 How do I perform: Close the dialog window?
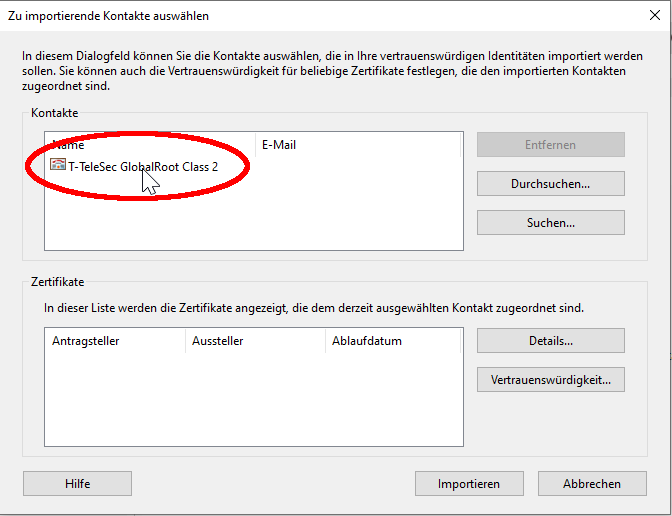click(655, 15)
